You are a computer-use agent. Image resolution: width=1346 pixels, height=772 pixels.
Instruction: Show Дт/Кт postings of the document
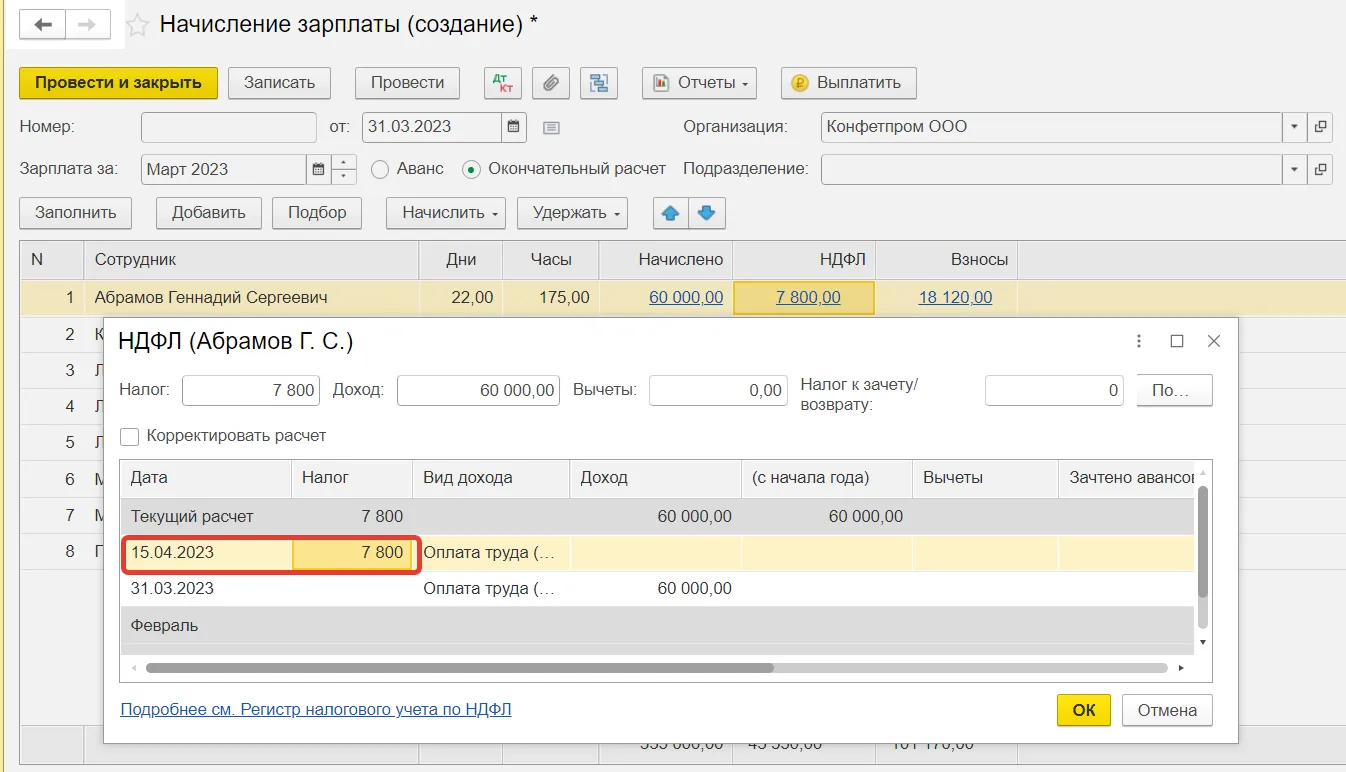(x=503, y=83)
